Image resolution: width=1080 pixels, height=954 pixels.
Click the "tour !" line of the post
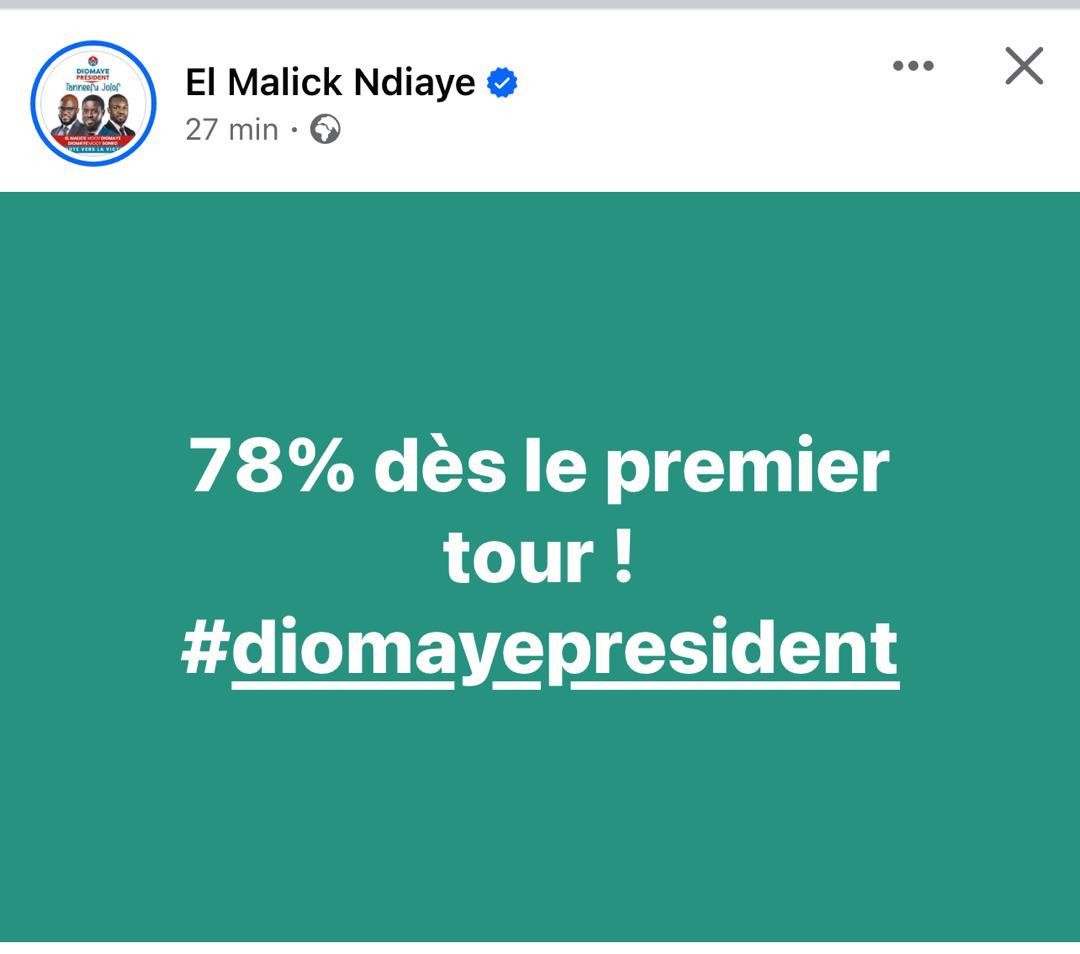(x=538, y=556)
